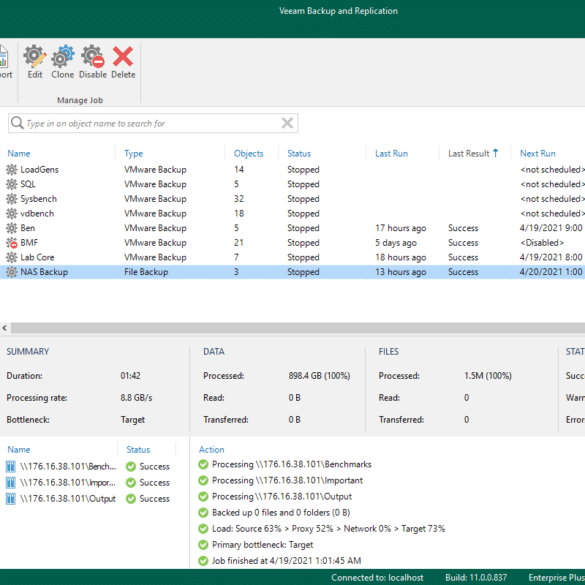Select 'Job finished at 4/19/2021' line

(287, 561)
